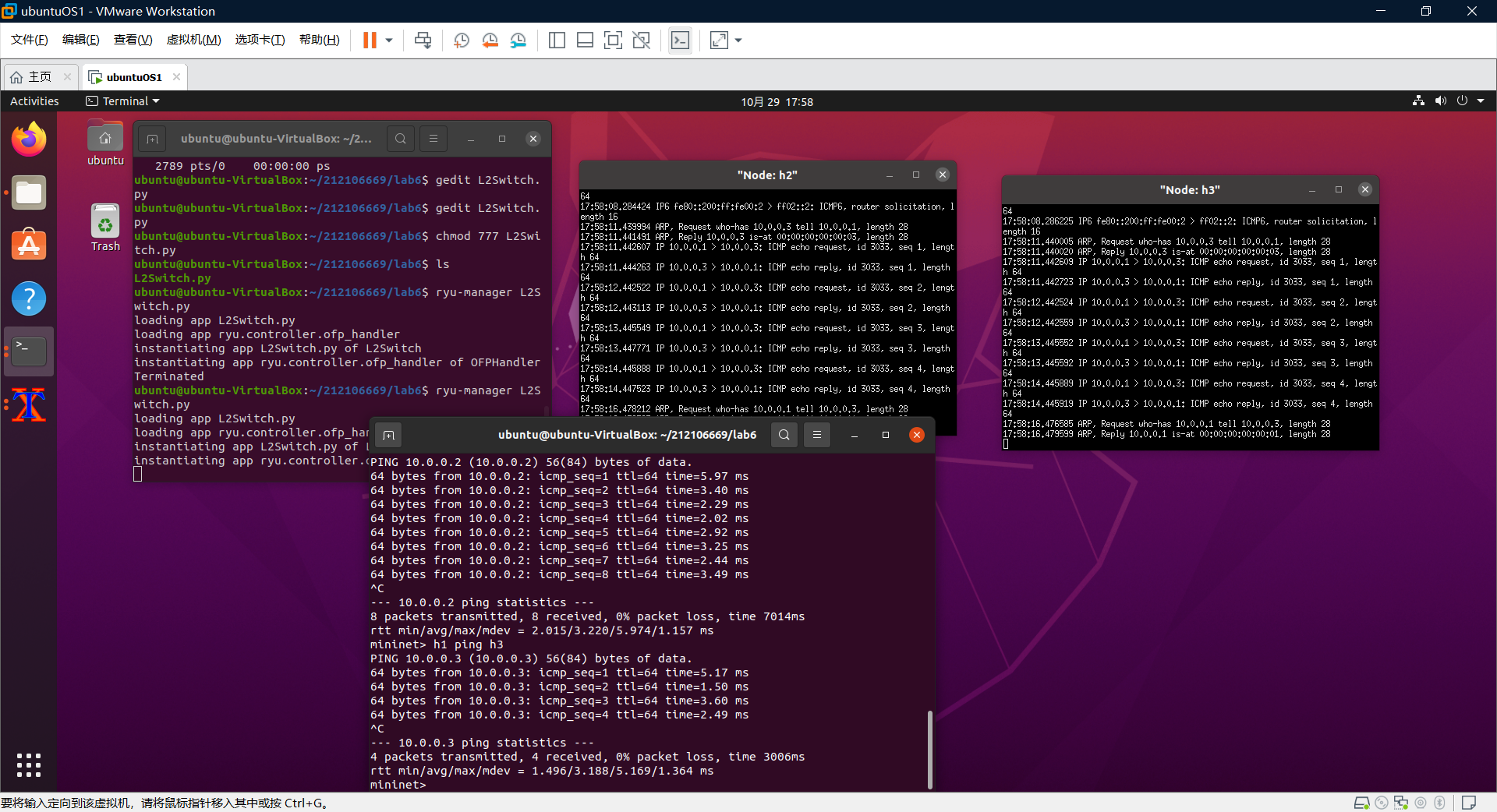The width and height of the screenshot is (1497, 812).
Task: Show all applications grid in dock
Action: coord(29,765)
